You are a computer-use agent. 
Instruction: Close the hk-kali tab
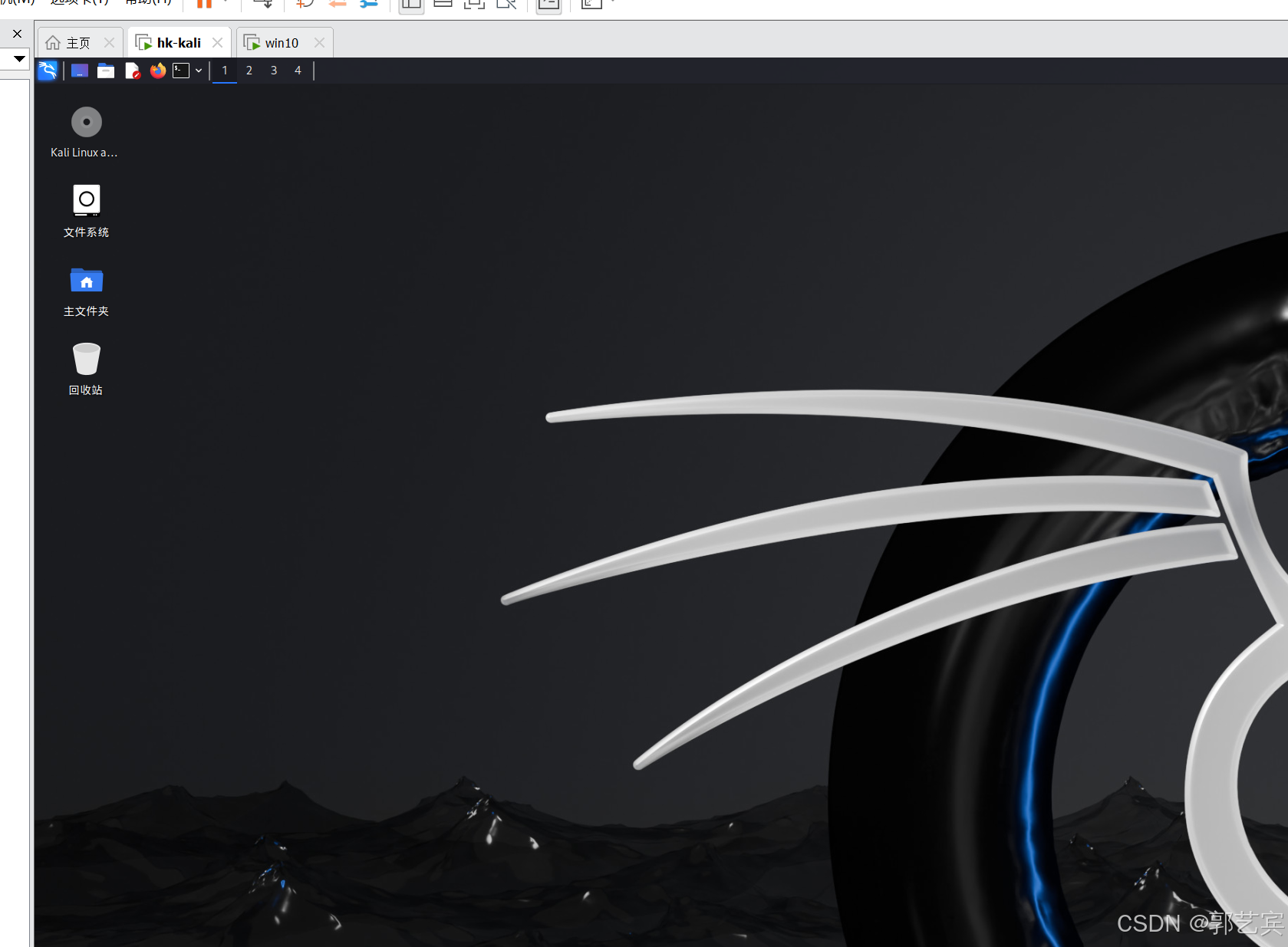click(x=218, y=43)
